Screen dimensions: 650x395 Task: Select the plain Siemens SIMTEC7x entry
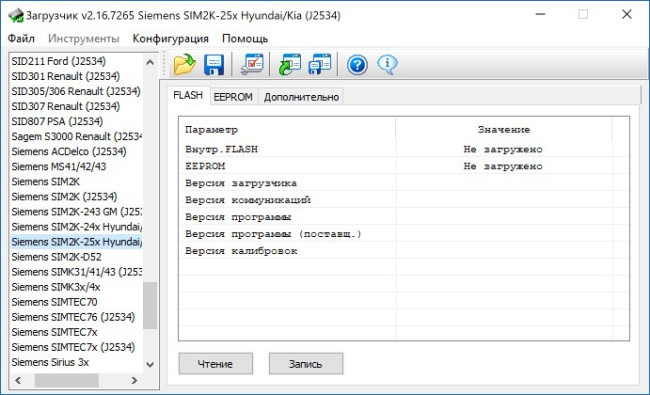76,332
